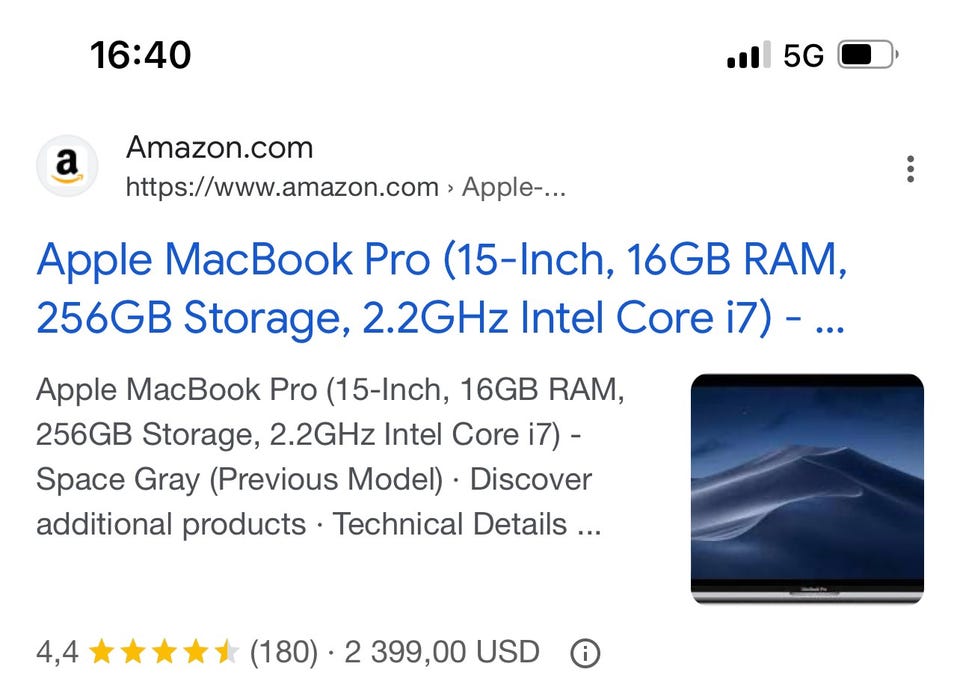
Task: Tap the www.amazon.com URL breadcrumb
Action: click(x=282, y=187)
